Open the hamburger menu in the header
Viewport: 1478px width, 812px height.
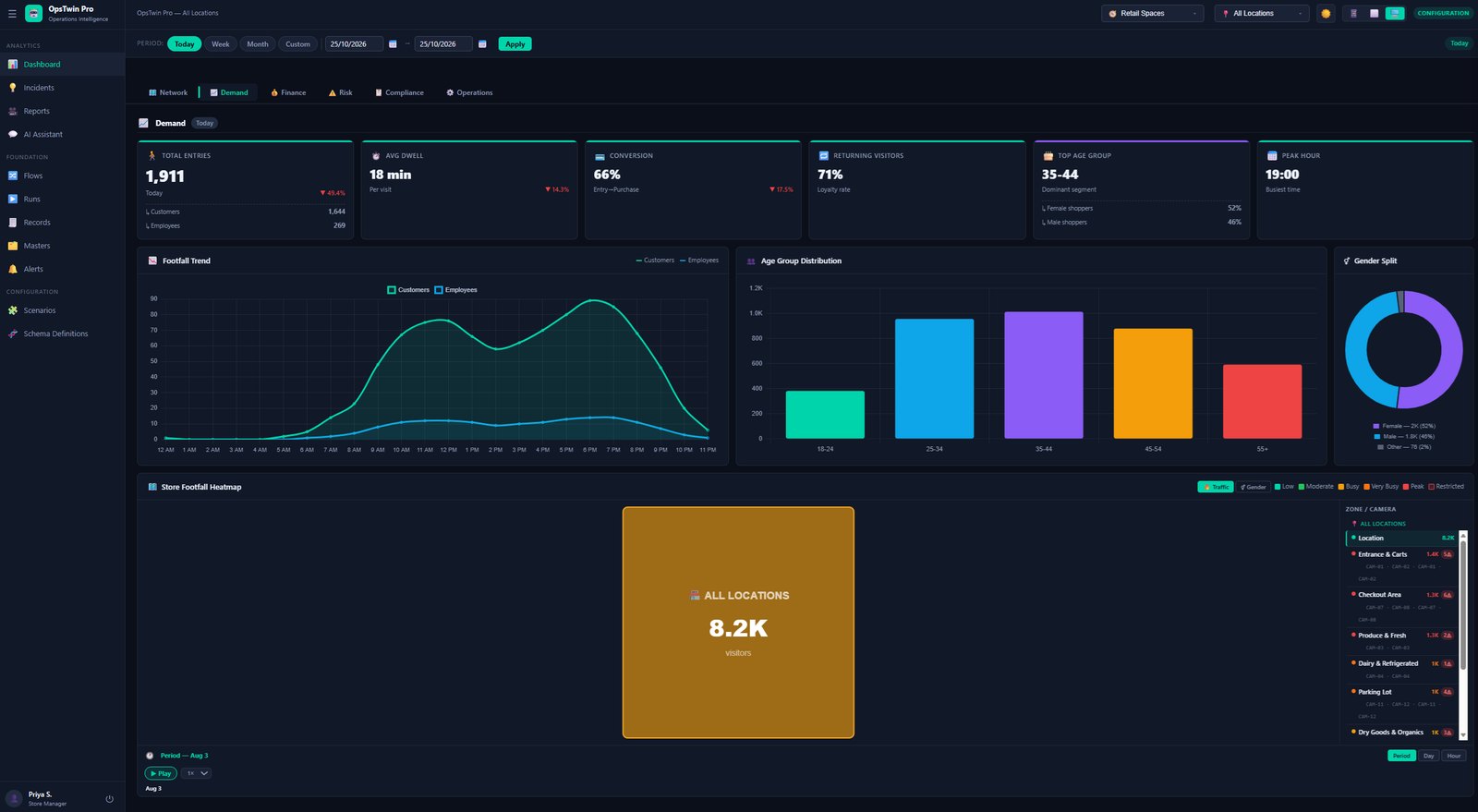coord(12,14)
